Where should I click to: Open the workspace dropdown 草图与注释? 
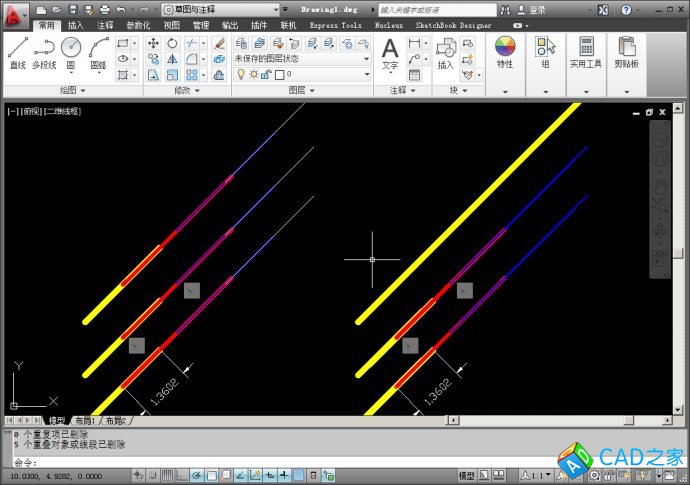(x=221, y=9)
